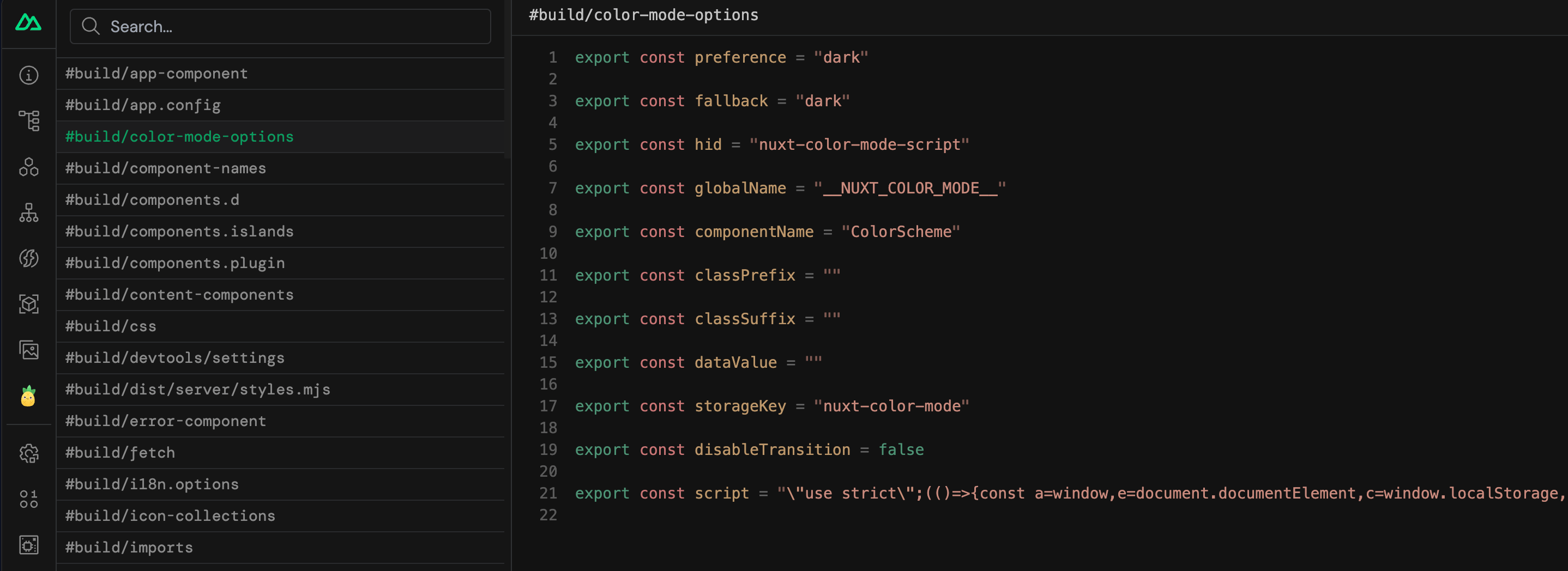Open the Assets image icon
This screenshot has height=571, width=1568.
click(28, 350)
